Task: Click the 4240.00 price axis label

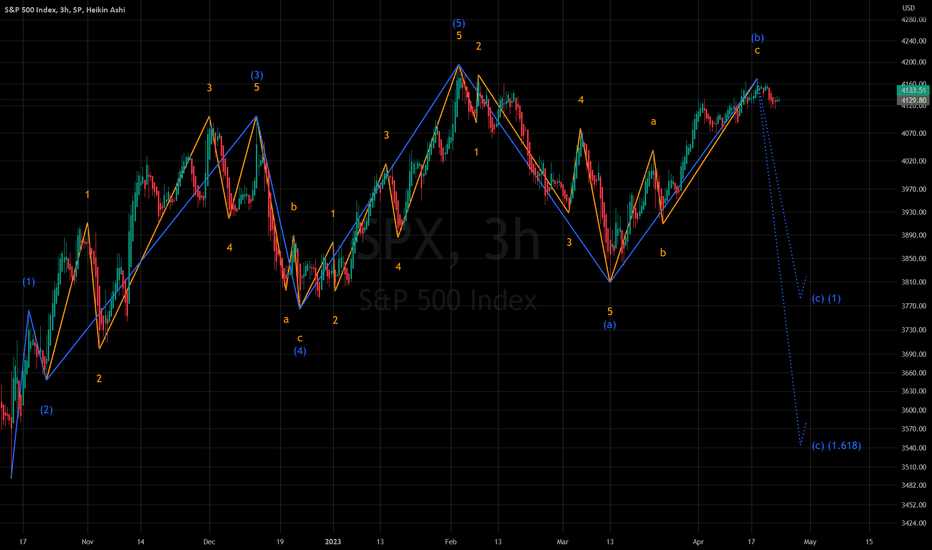Action: pos(914,42)
